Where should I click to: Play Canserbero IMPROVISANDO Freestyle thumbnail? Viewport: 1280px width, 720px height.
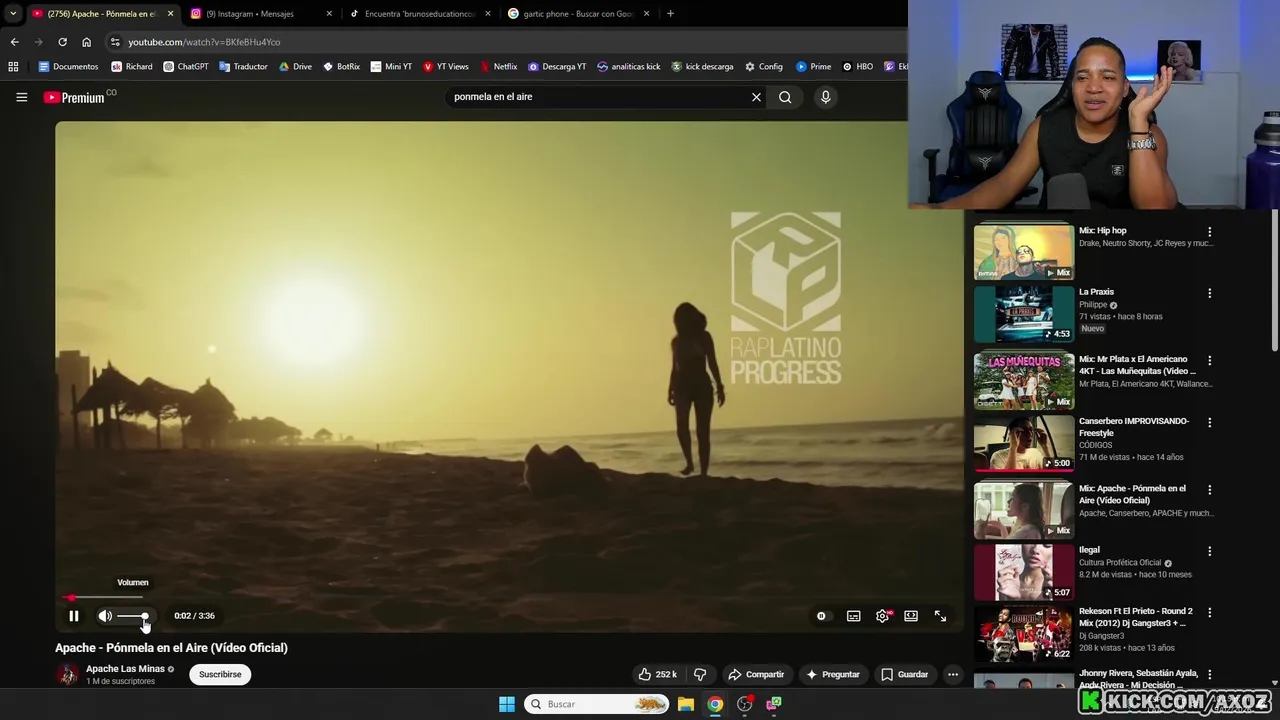pyautogui.click(x=1023, y=443)
